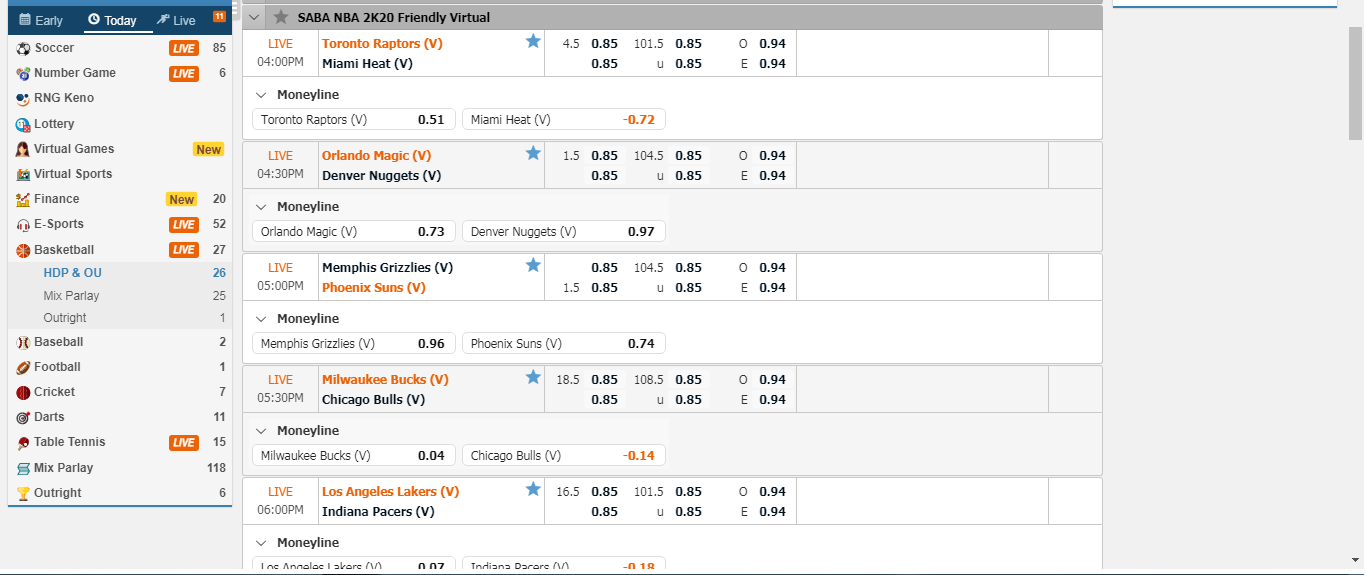
Task: Bet Denver Nuggets moneyline 0.97
Action: 563,231
